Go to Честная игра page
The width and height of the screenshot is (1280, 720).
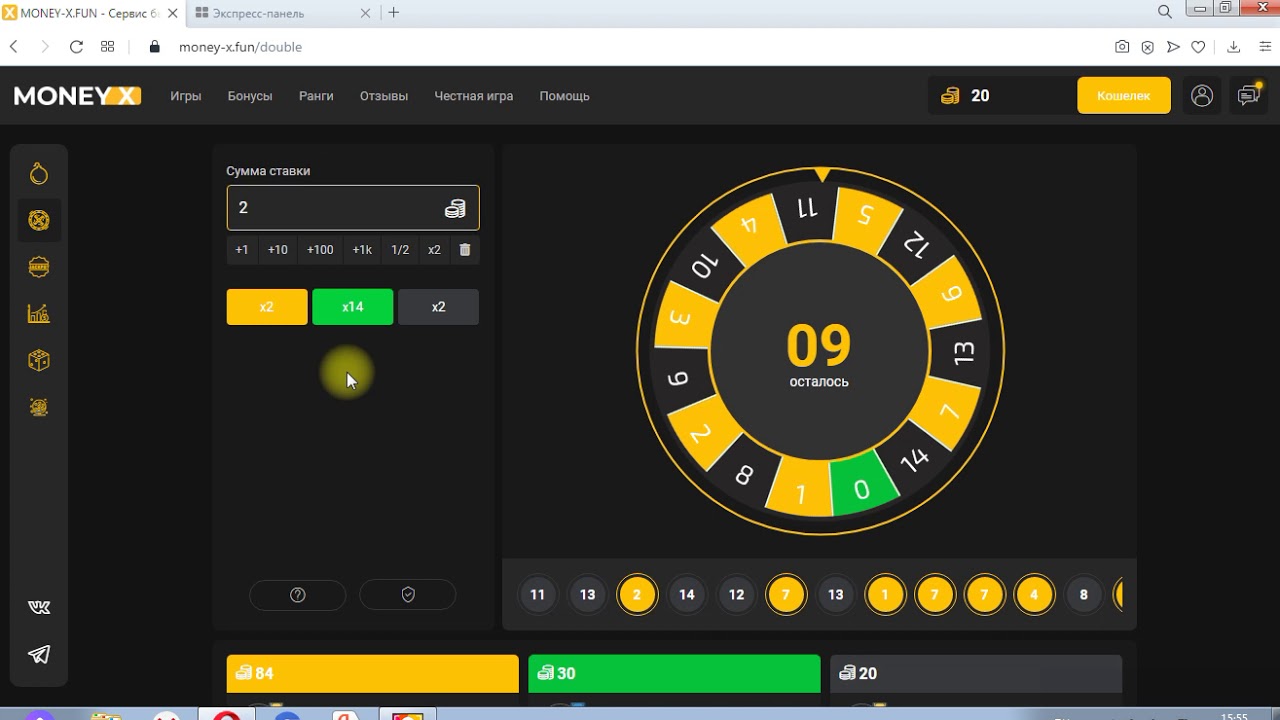(x=474, y=96)
